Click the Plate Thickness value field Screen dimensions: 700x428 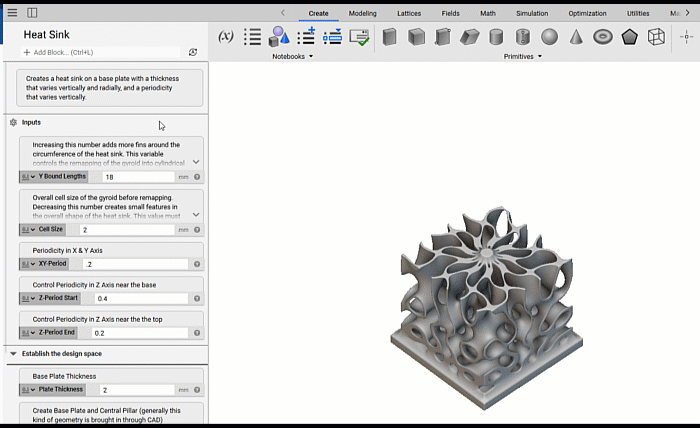(x=137, y=390)
